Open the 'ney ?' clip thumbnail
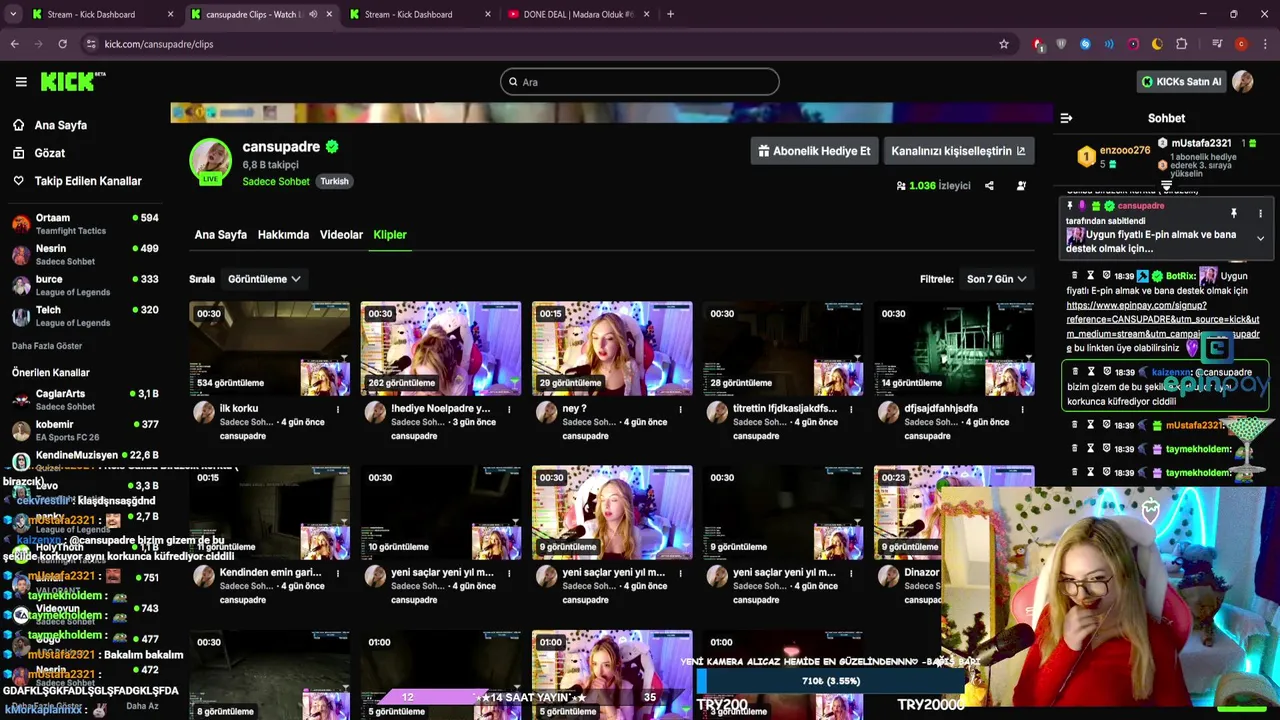This screenshot has width=1280, height=720. [x=612, y=349]
